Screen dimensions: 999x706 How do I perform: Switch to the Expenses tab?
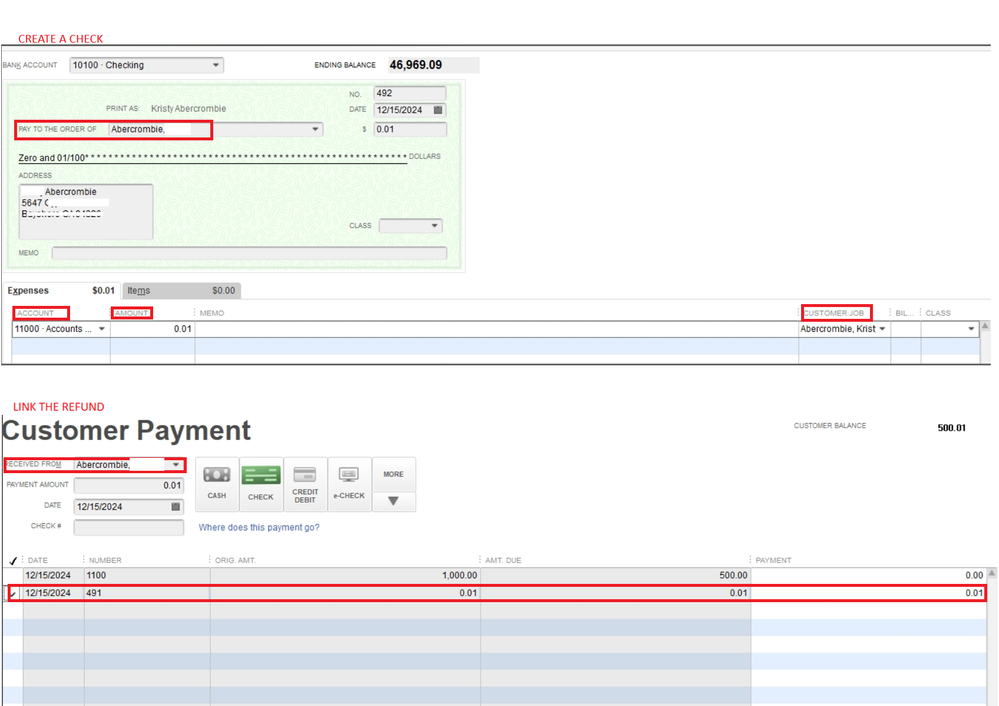61,291
